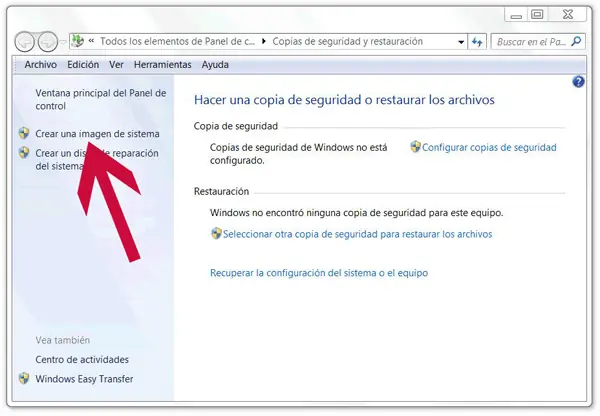Open 'Ventana principal del Panel de control' link

(101, 100)
